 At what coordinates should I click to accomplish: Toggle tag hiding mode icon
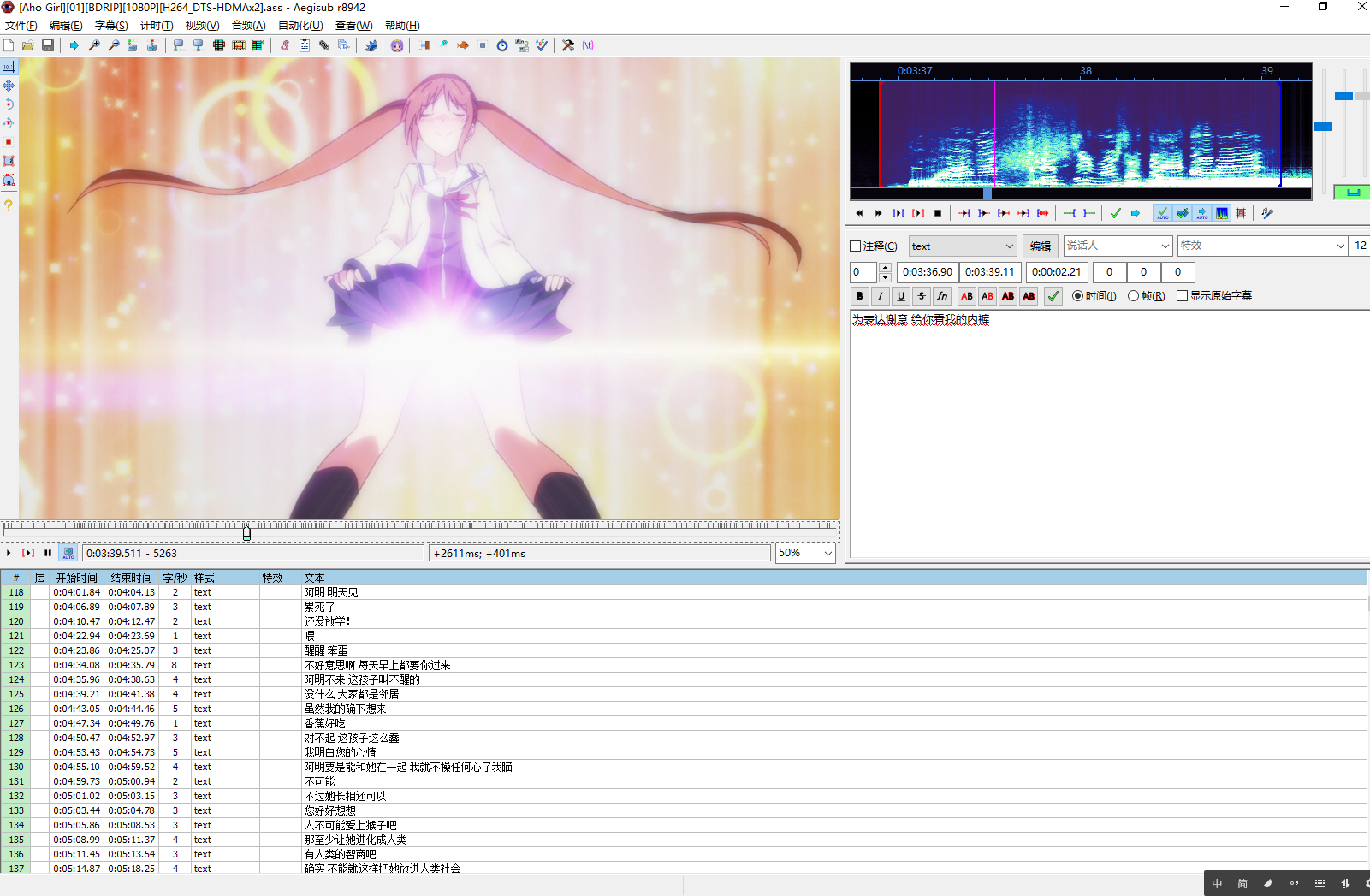(588, 45)
